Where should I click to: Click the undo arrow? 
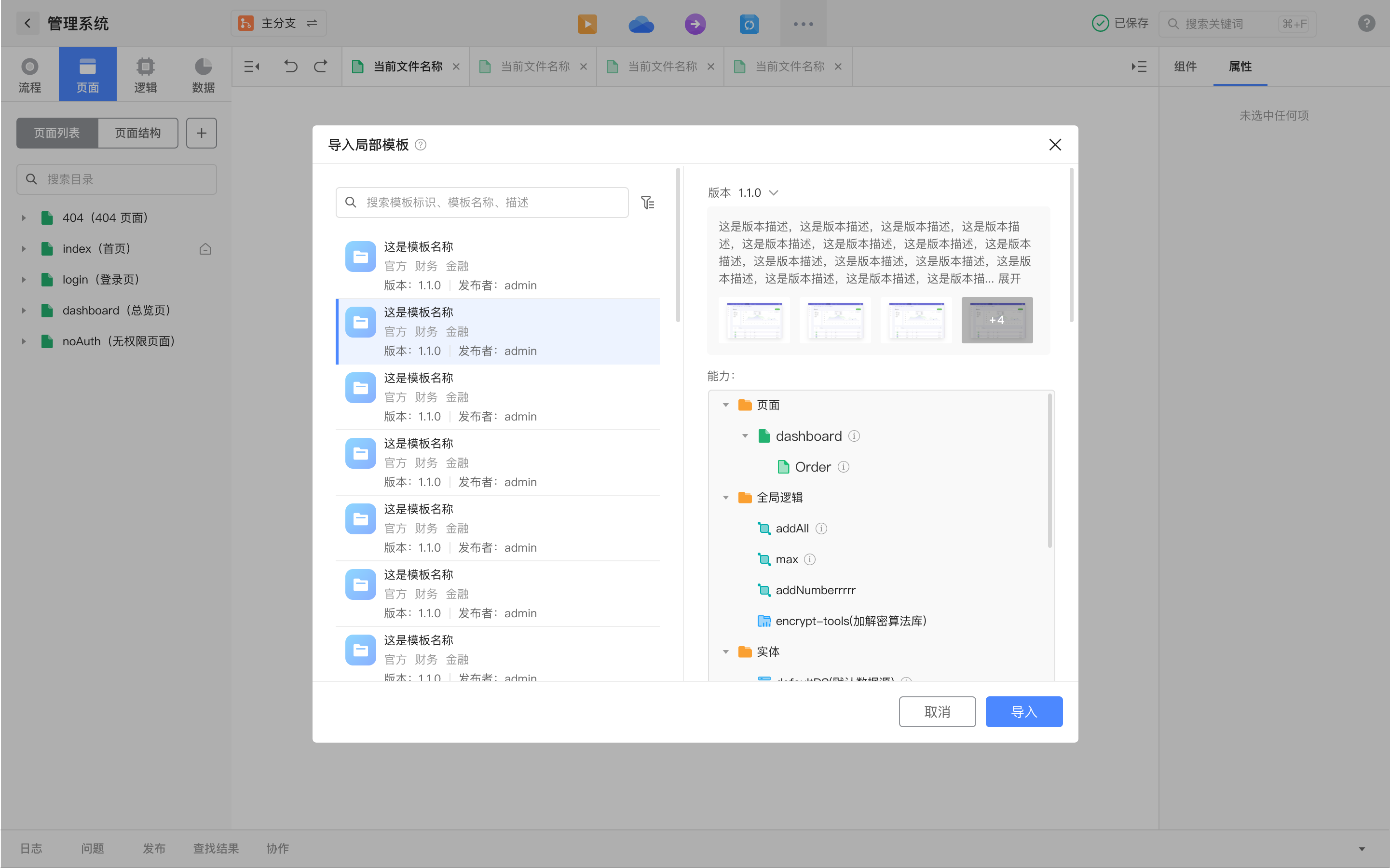(x=290, y=67)
